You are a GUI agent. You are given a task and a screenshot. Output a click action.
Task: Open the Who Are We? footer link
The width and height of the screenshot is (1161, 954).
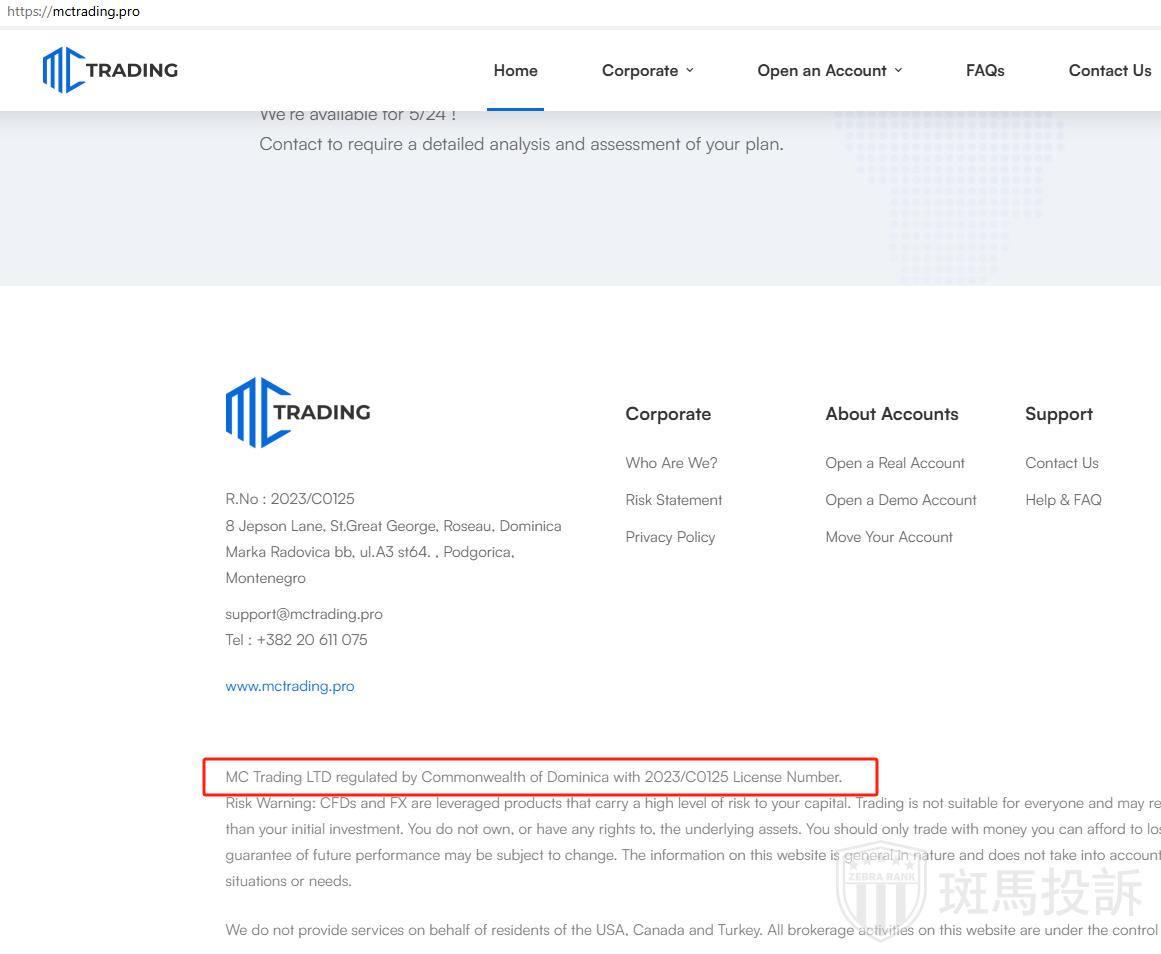[x=671, y=463]
